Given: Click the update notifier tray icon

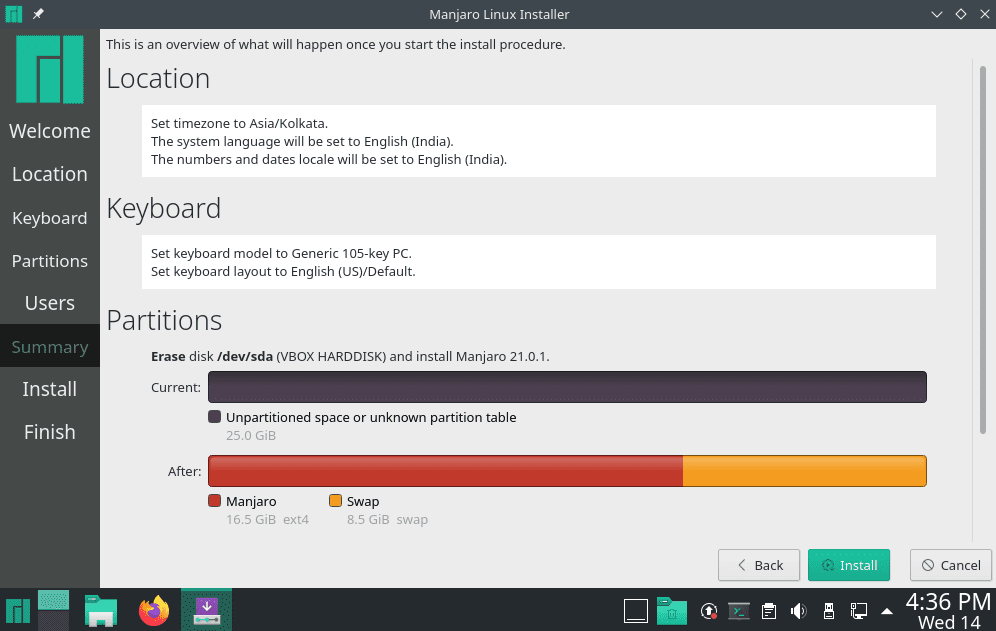Looking at the screenshot, I should pos(709,610).
